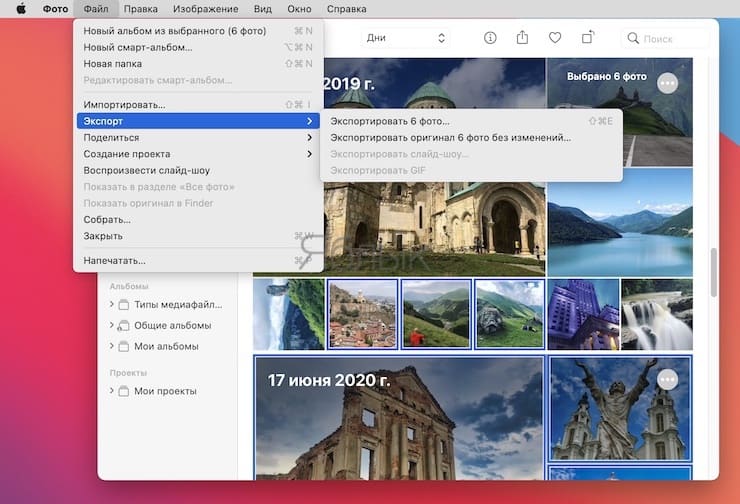Mark selected photos as favorite with heart icon
This screenshot has width=740, height=504.
click(x=555, y=38)
